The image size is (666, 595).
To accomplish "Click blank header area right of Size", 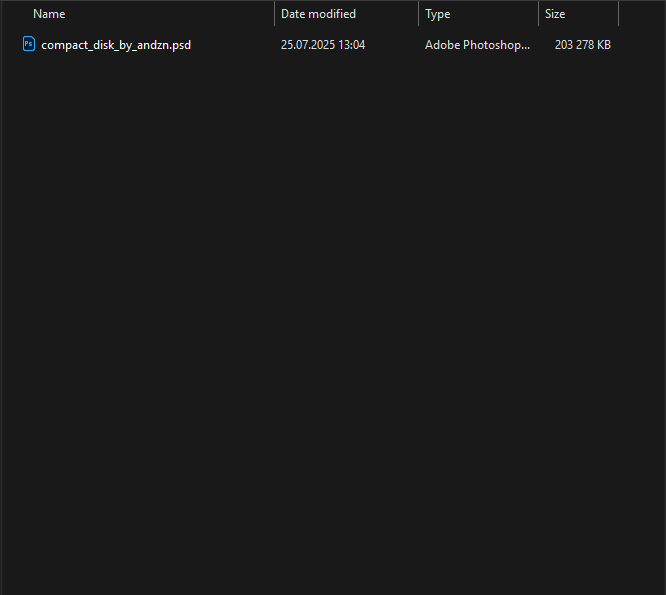I will click(642, 14).
